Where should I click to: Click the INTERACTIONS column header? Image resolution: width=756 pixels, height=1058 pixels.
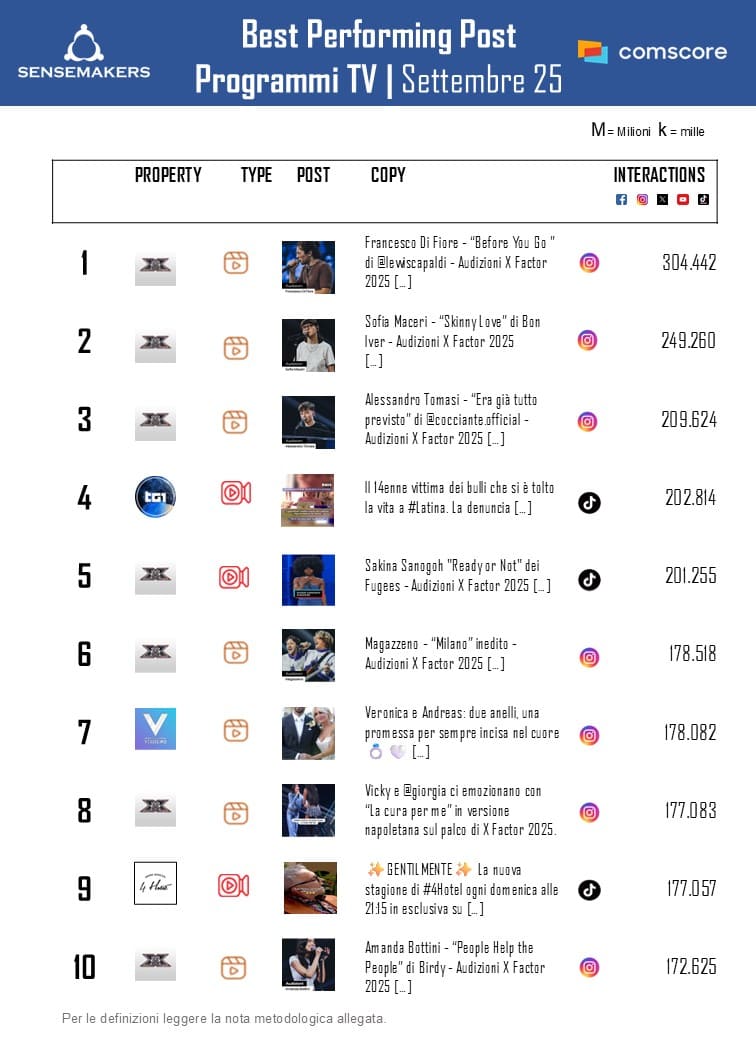pyautogui.click(x=659, y=175)
